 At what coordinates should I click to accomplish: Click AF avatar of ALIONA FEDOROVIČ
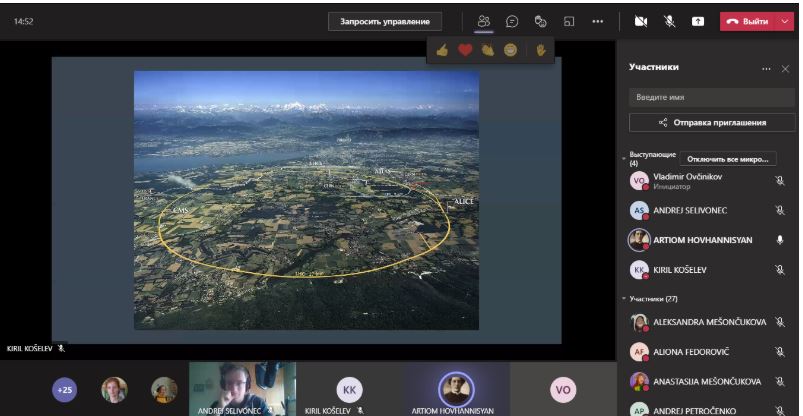click(639, 352)
